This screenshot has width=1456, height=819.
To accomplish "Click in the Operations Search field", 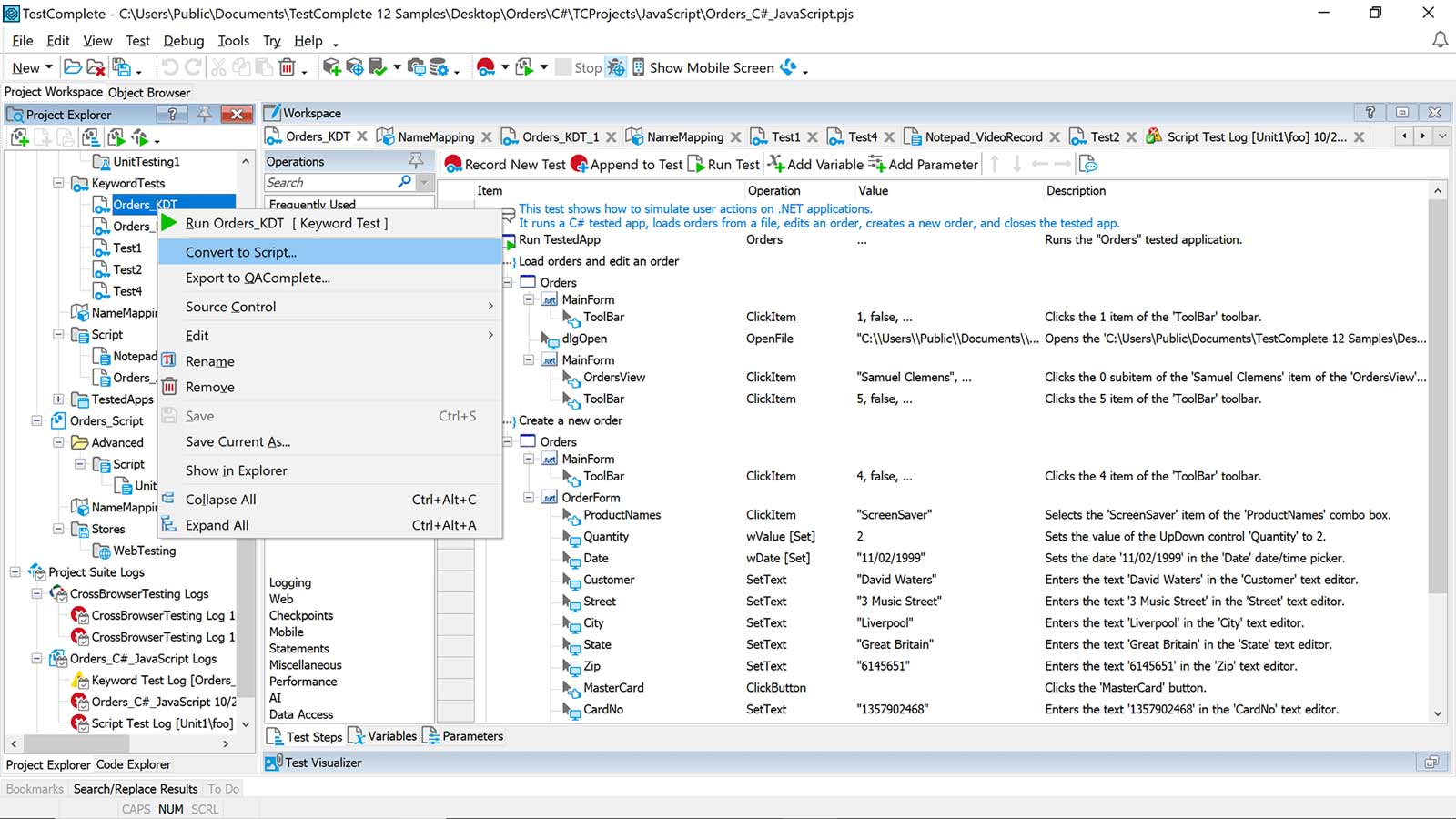I will pos(330,182).
